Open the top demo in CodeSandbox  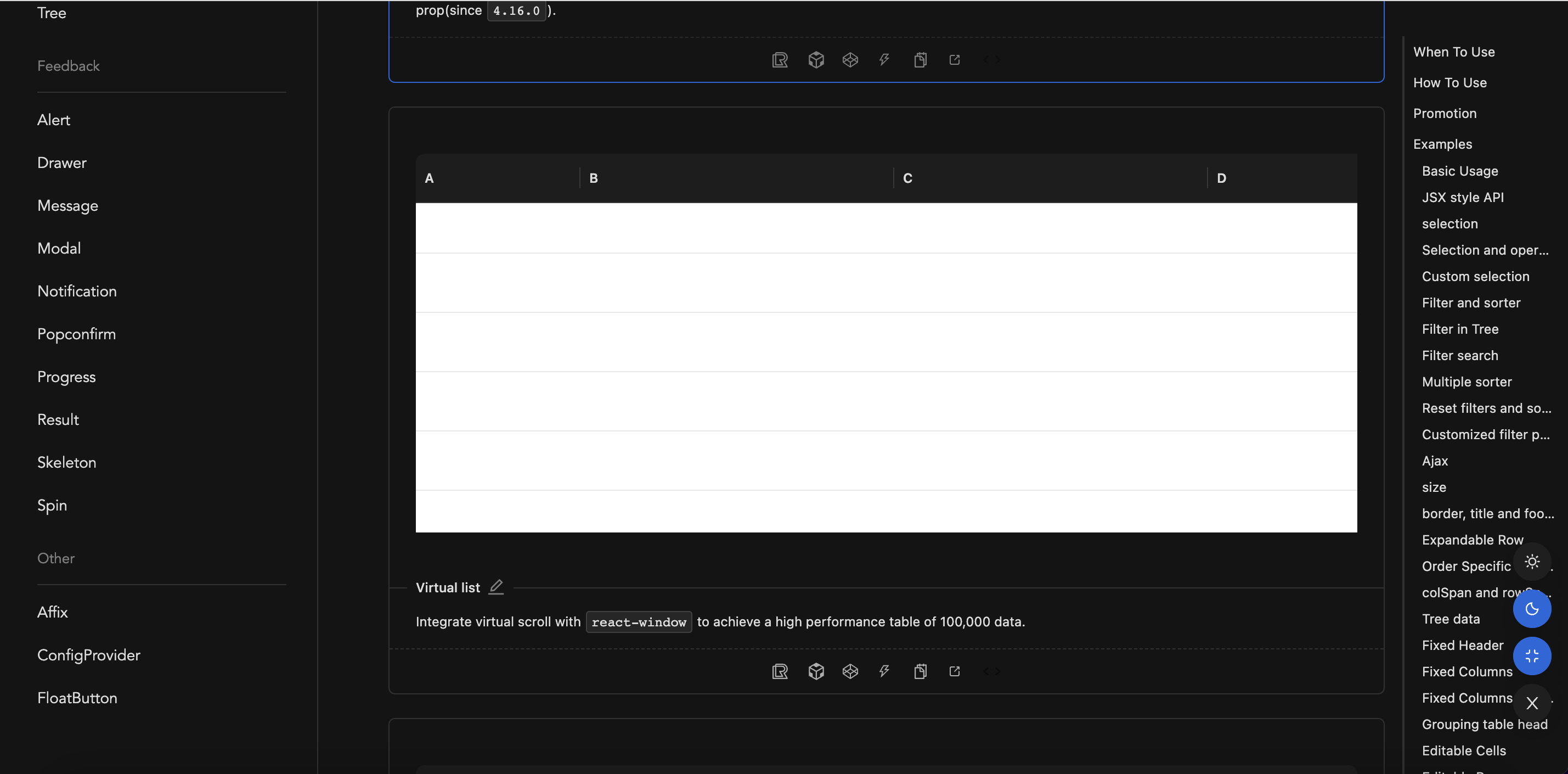tap(816, 60)
